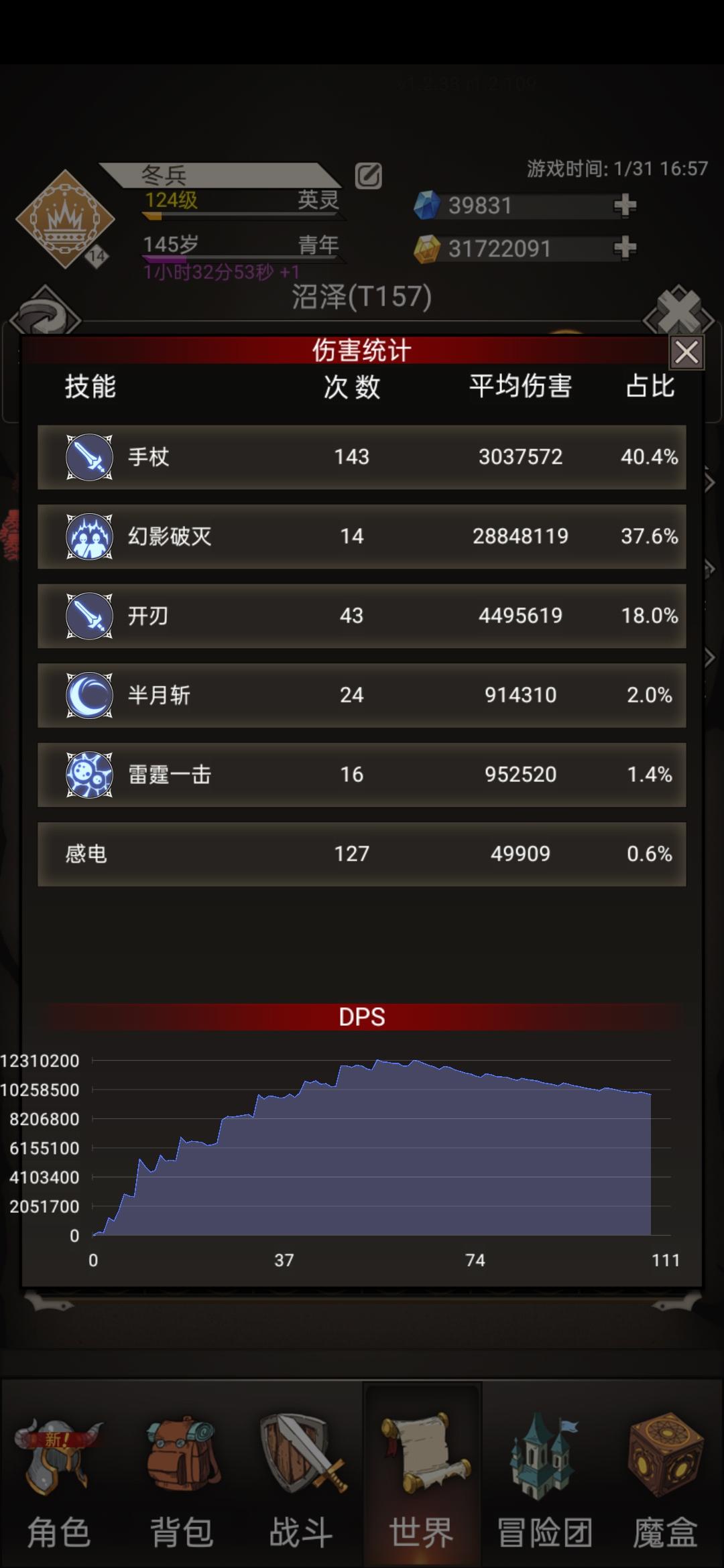Image resolution: width=724 pixels, height=1568 pixels.
Task: Close the 伤害统计 damage statistics panel
Action: click(x=686, y=352)
